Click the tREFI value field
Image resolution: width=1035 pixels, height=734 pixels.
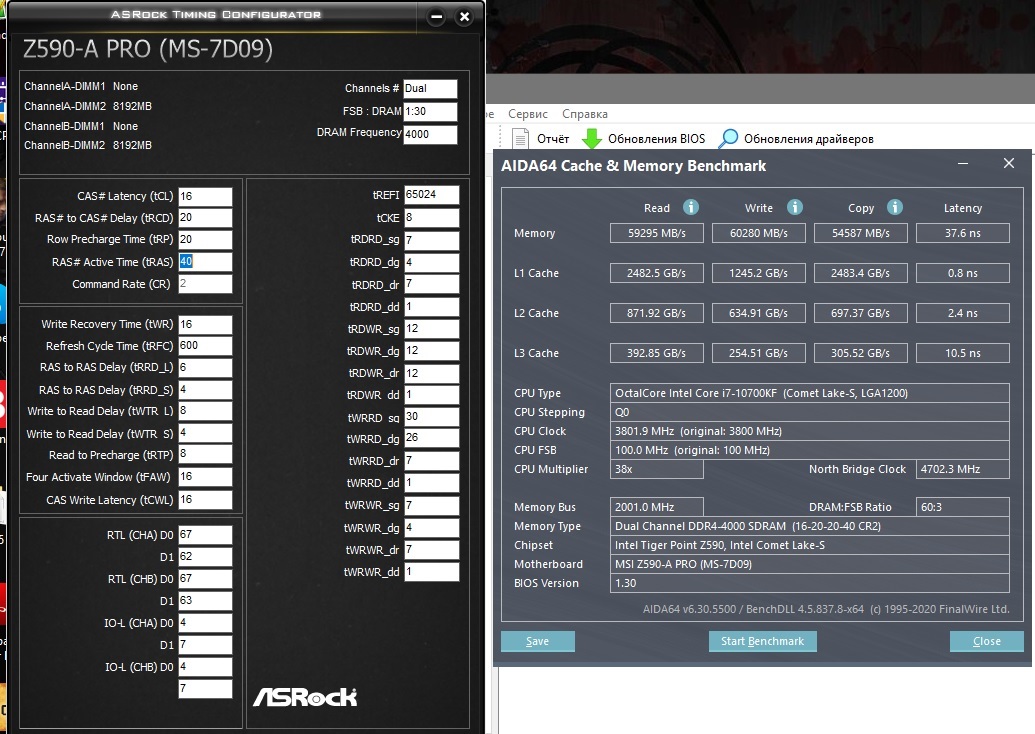[432, 195]
